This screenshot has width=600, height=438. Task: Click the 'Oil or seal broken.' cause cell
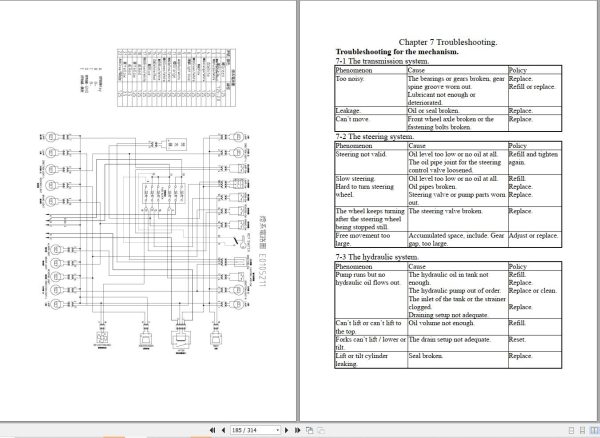click(458, 111)
